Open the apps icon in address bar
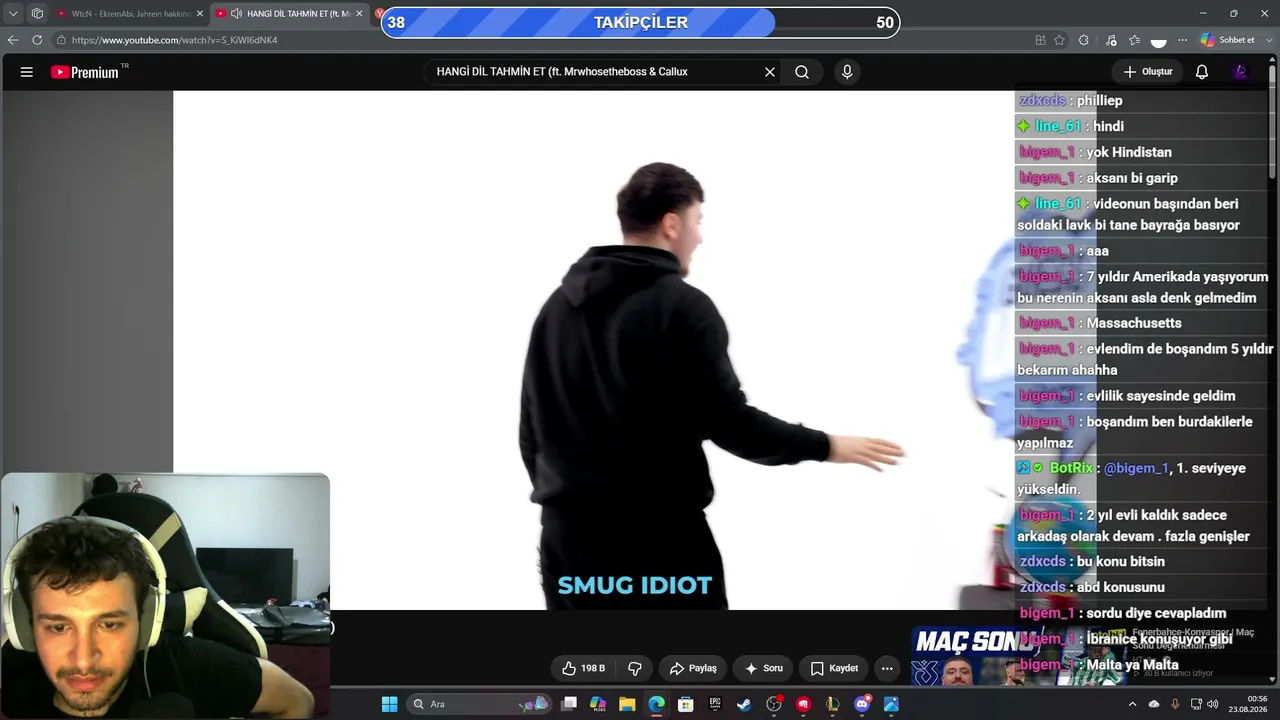This screenshot has height=720, width=1280. pyautogui.click(x=1040, y=40)
